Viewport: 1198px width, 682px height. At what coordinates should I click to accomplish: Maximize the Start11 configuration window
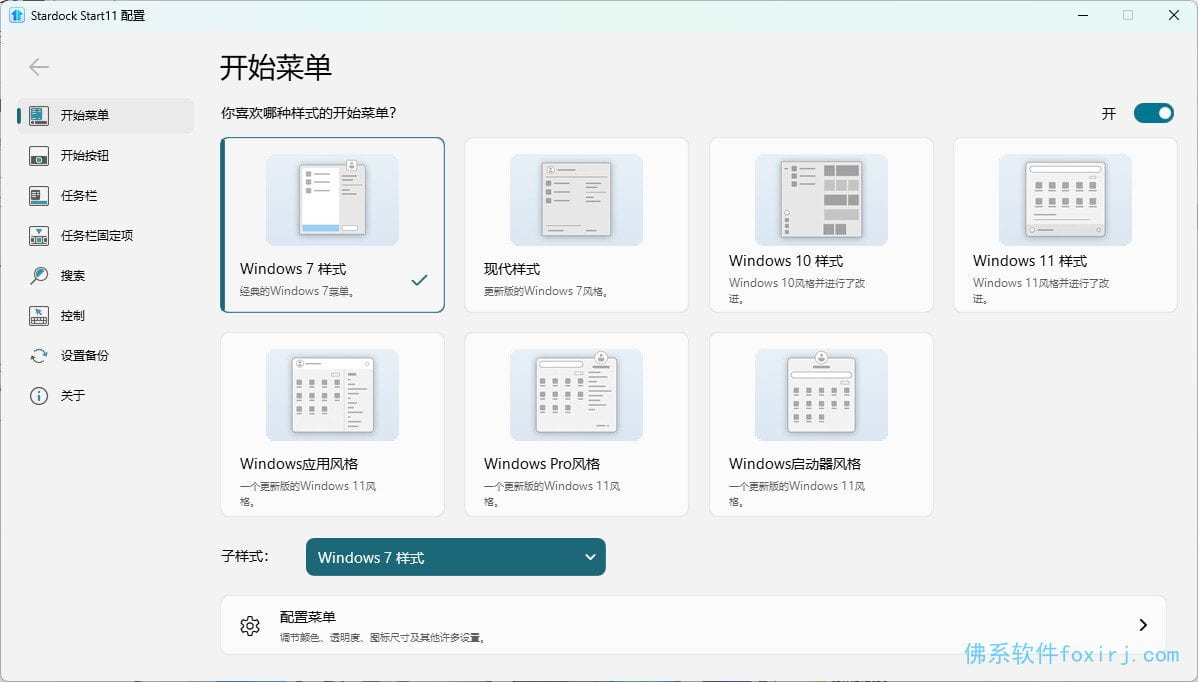click(x=1128, y=15)
